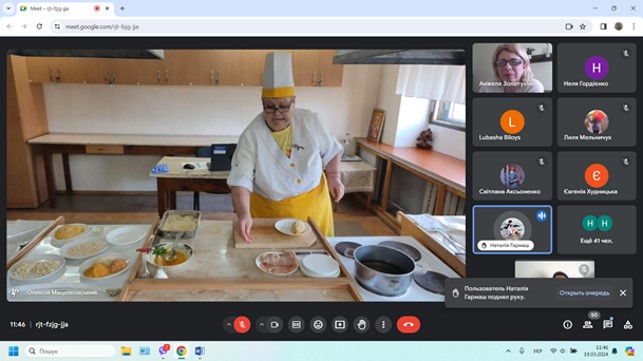
Task: Click the meeting code rjt-fzjg-jja text
Action: [52, 324]
